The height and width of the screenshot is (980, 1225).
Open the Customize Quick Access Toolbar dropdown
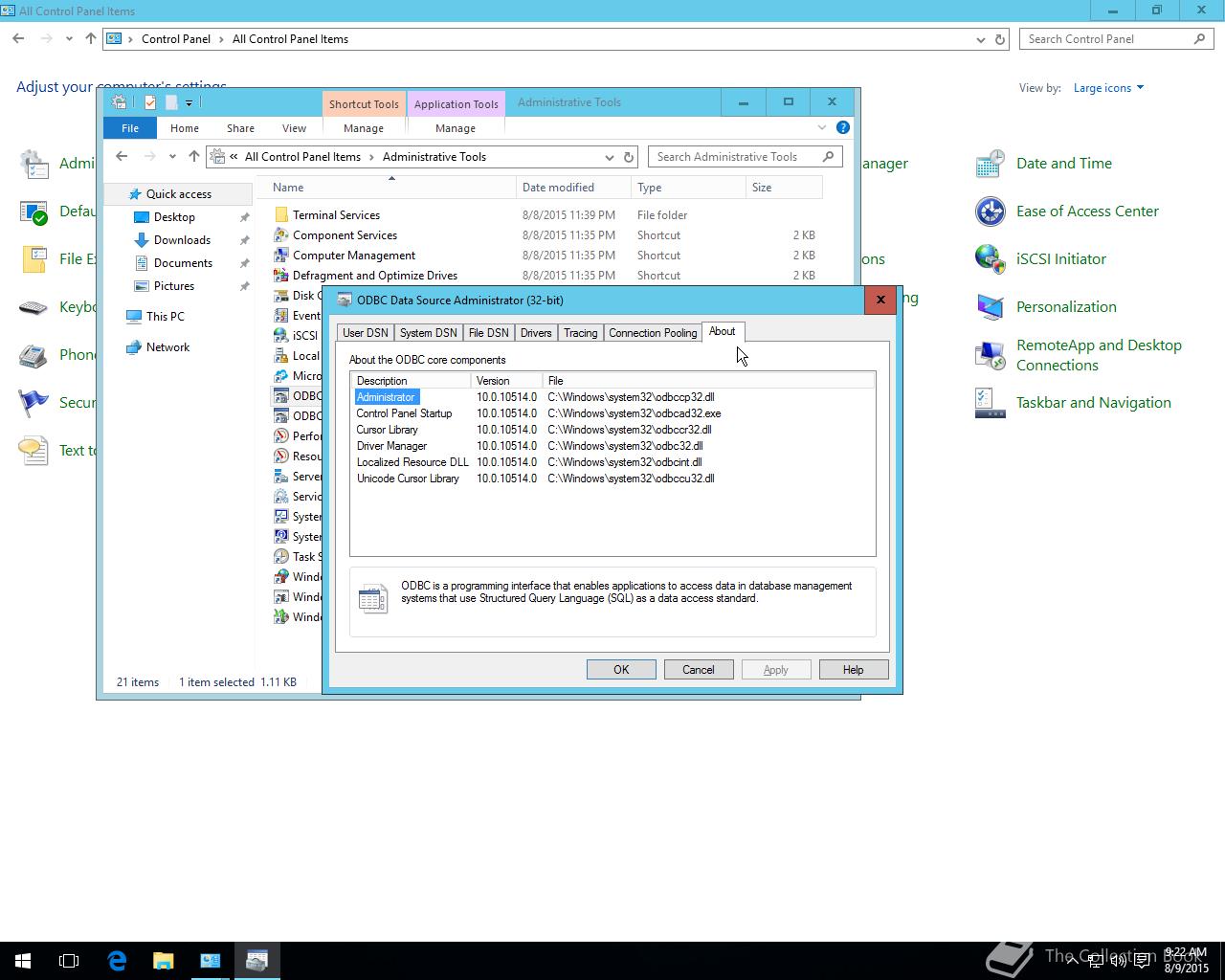pos(189,102)
